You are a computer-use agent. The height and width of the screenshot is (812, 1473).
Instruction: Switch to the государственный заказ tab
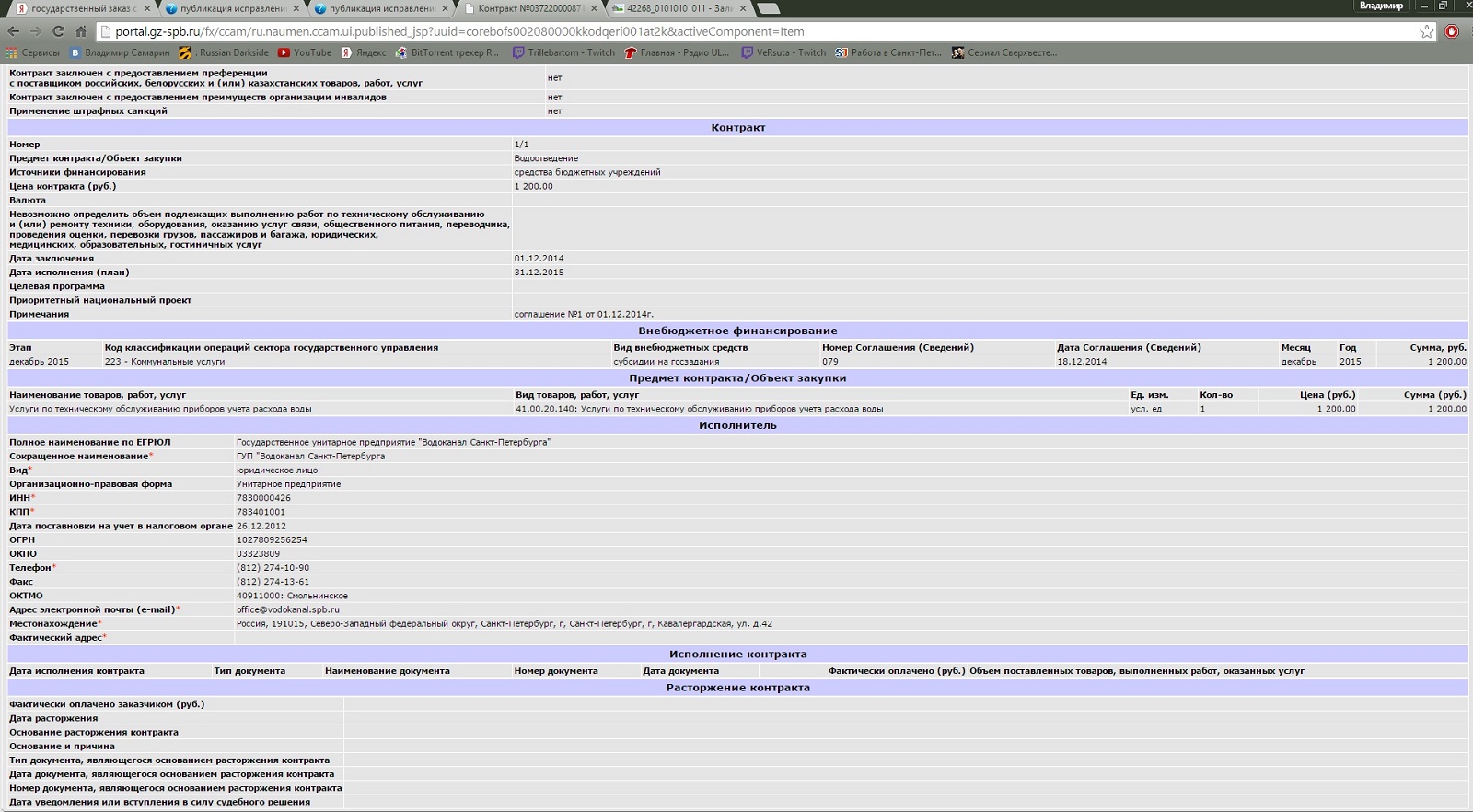pos(81,8)
